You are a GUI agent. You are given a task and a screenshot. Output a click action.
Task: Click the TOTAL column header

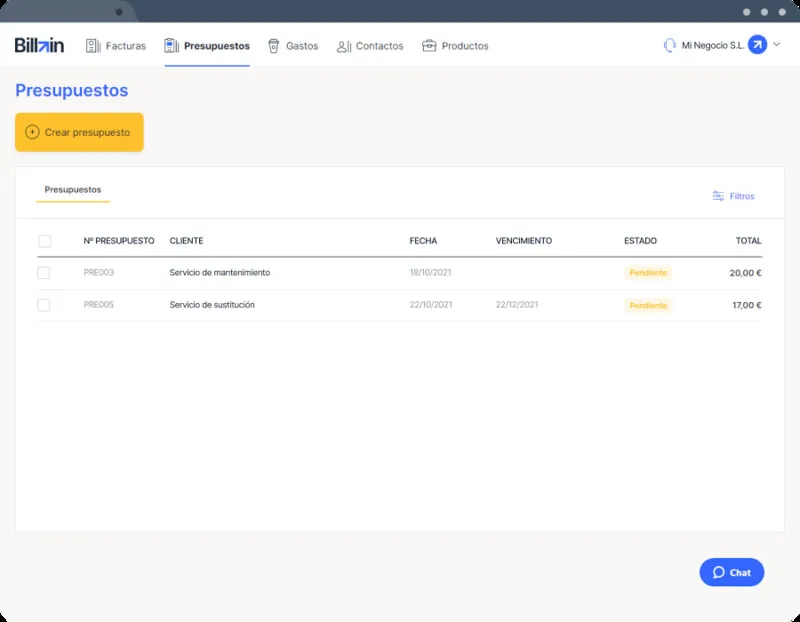[748, 241]
